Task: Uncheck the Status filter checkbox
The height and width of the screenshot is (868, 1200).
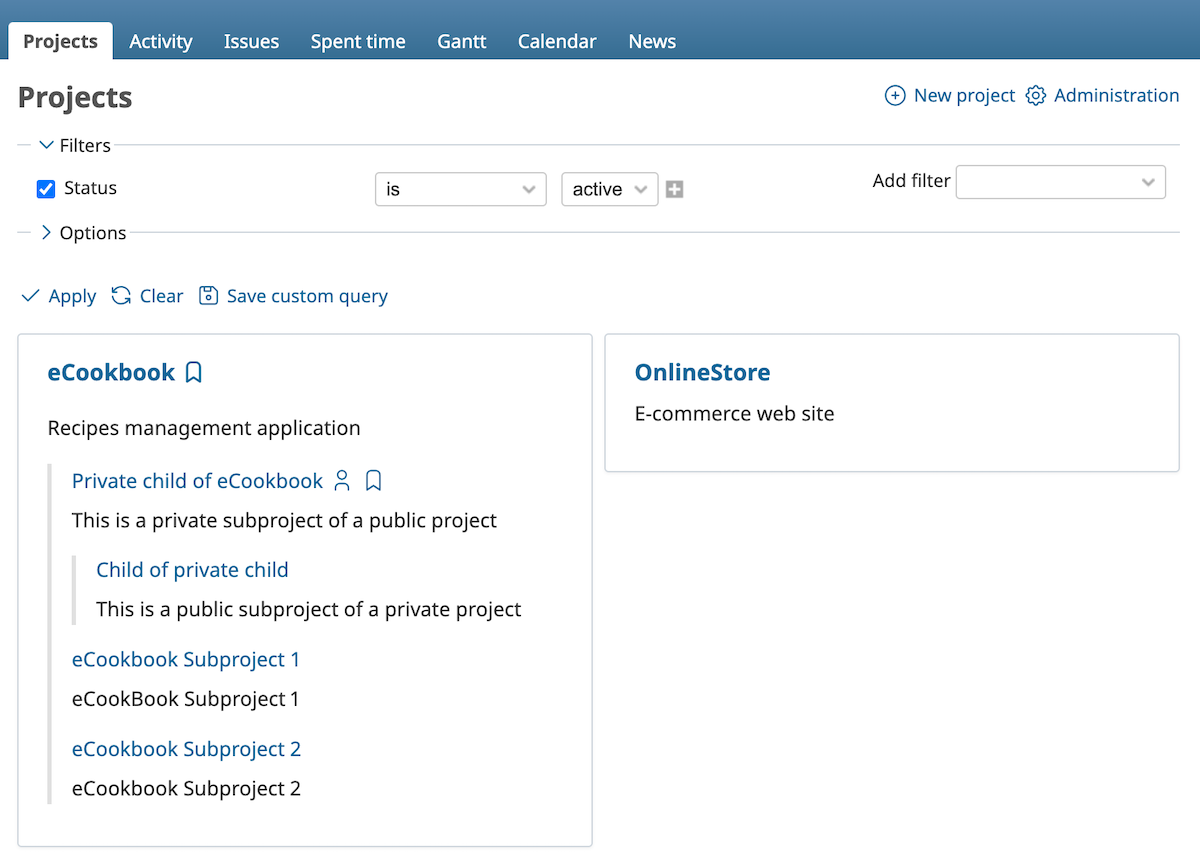Action: pyautogui.click(x=44, y=188)
